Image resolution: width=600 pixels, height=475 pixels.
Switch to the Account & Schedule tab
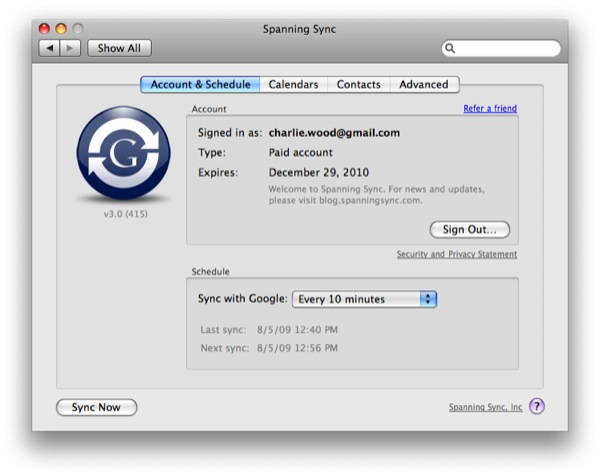point(201,84)
